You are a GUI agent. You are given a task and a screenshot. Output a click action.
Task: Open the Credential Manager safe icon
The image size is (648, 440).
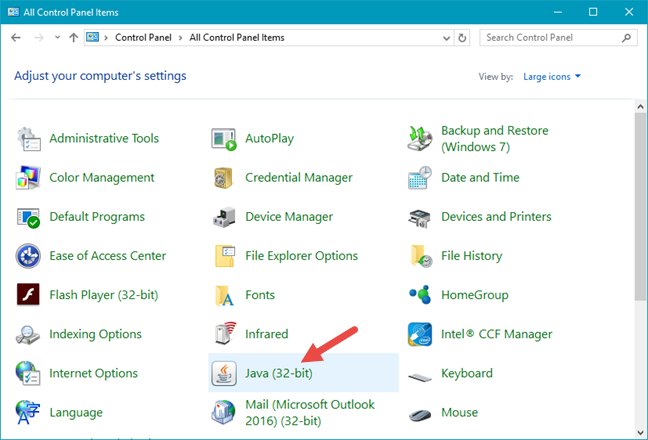click(x=224, y=178)
